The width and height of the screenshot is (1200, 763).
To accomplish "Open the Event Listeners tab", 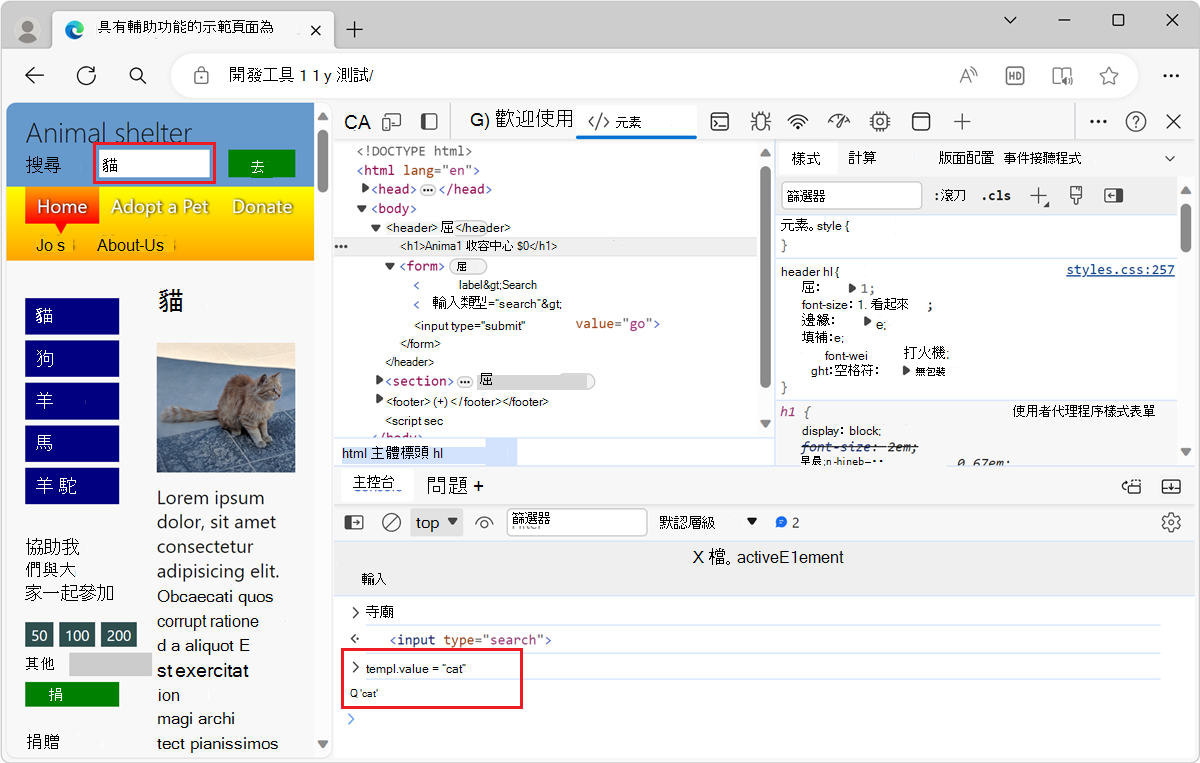I will [x=1042, y=158].
